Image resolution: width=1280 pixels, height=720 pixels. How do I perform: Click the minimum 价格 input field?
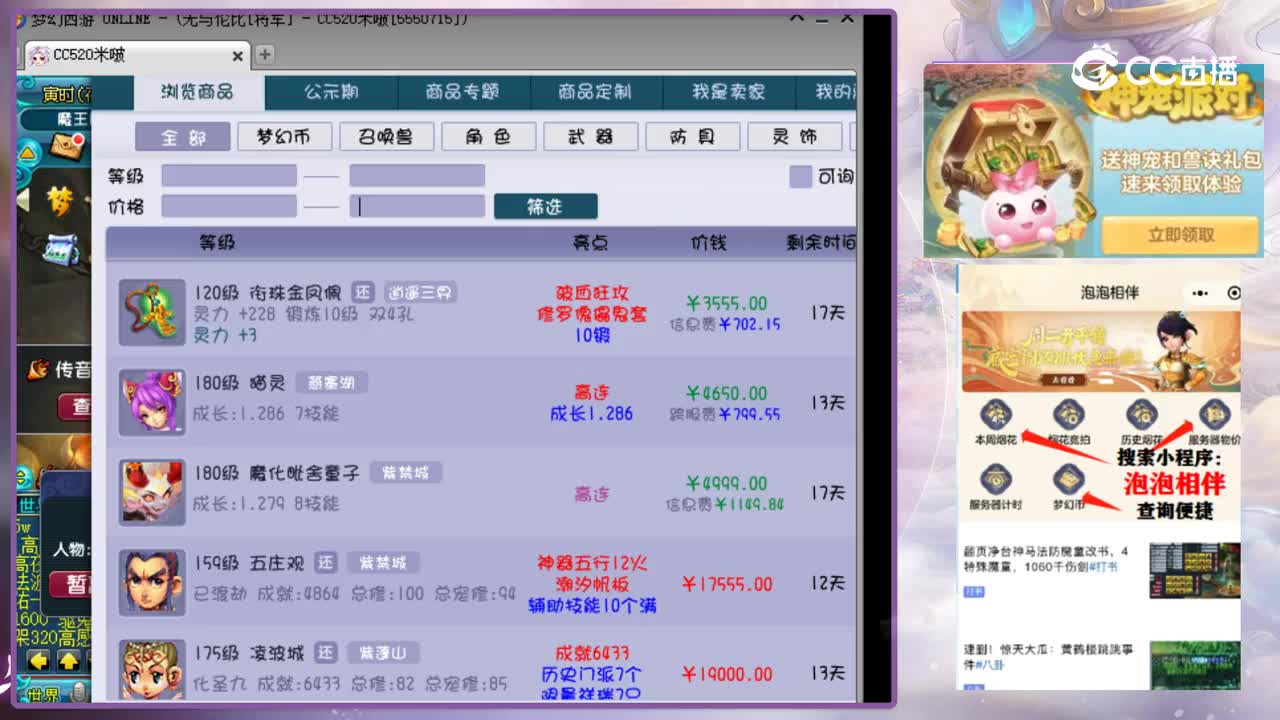point(229,206)
